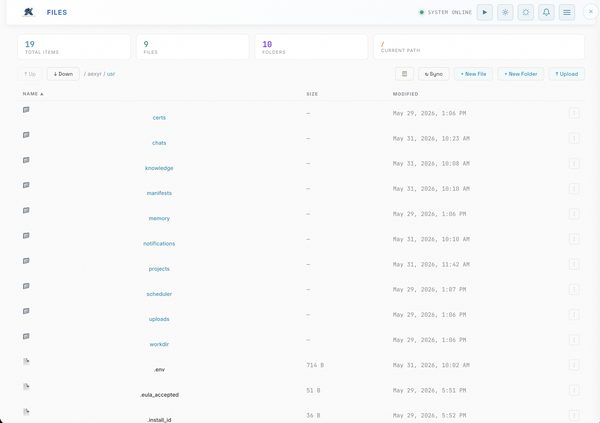This screenshot has width=600, height=423.
Task: Click the file icon in the .install_id row
Action: (26, 412)
